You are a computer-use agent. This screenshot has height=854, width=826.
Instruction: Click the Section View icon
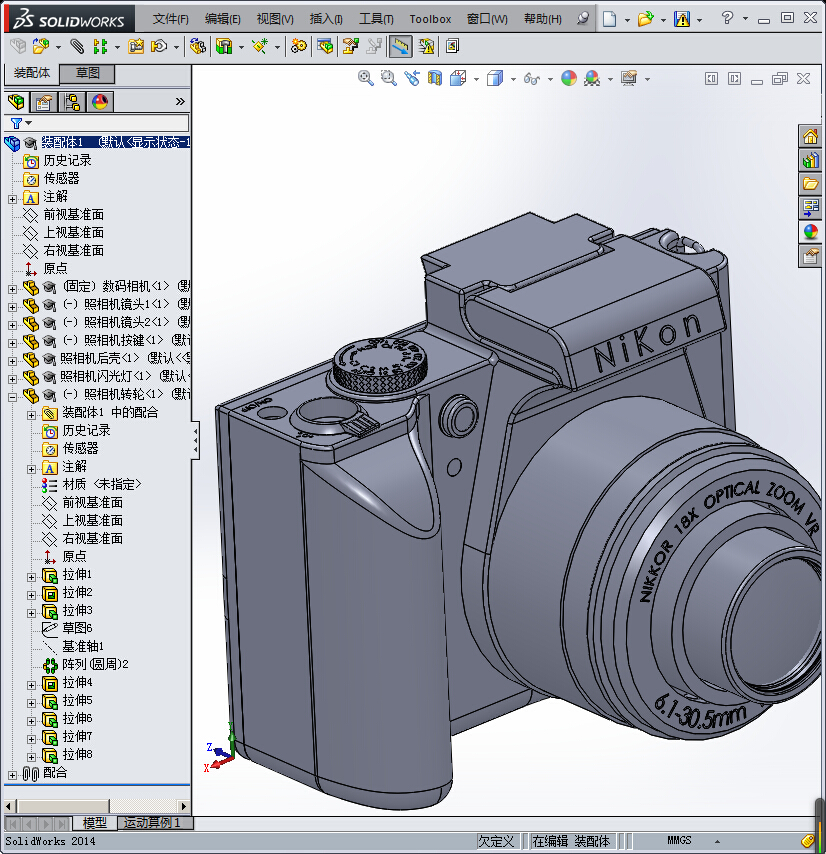click(435, 78)
